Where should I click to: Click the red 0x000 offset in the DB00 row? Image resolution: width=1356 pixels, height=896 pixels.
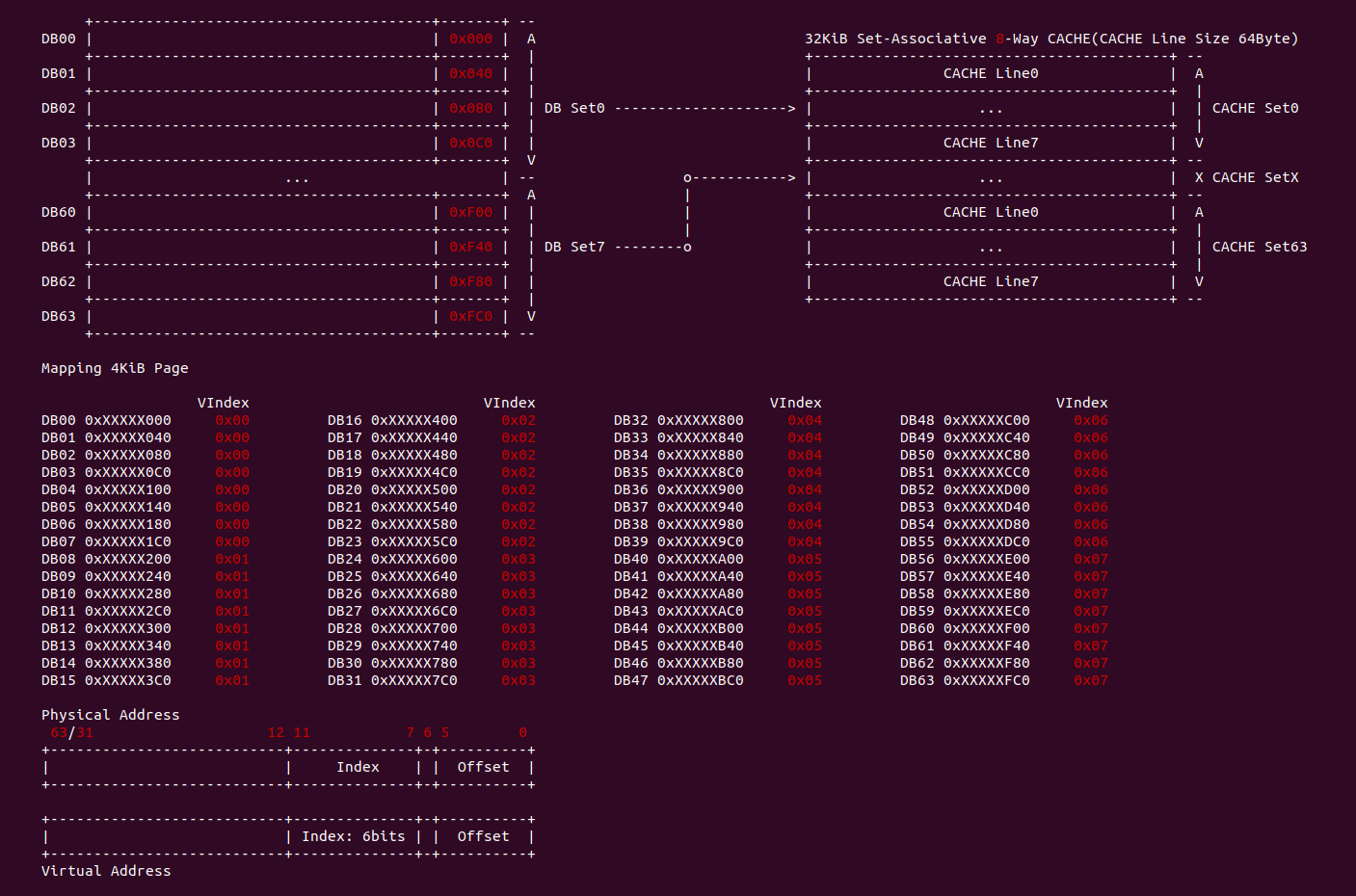[x=470, y=40]
